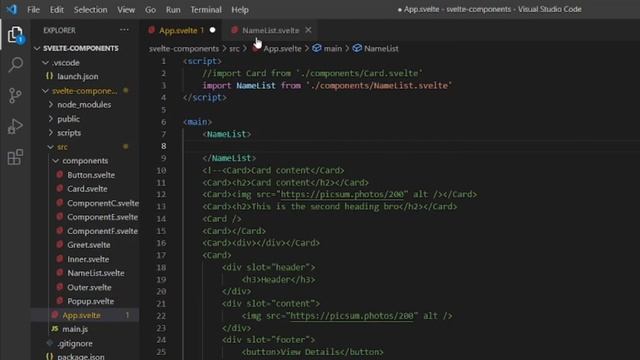640x360 pixels.
Task: Open the Selection menu
Action: click(90, 9)
